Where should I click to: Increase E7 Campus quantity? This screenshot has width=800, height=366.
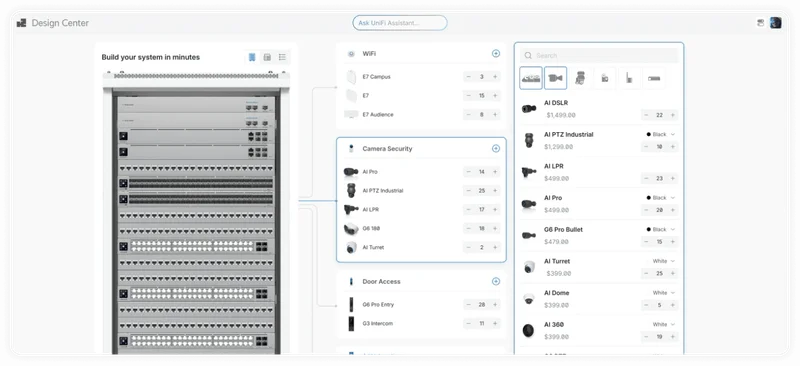click(495, 77)
